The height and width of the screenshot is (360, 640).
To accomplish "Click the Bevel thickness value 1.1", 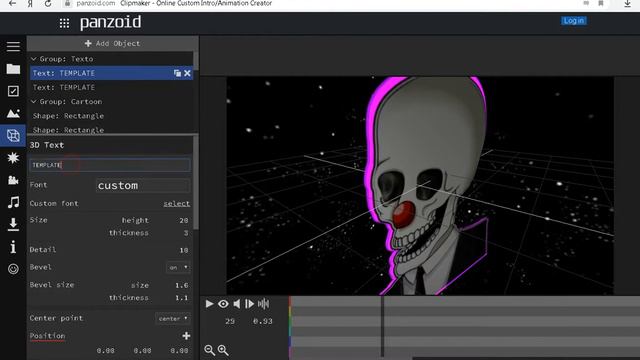I will coord(182,298).
